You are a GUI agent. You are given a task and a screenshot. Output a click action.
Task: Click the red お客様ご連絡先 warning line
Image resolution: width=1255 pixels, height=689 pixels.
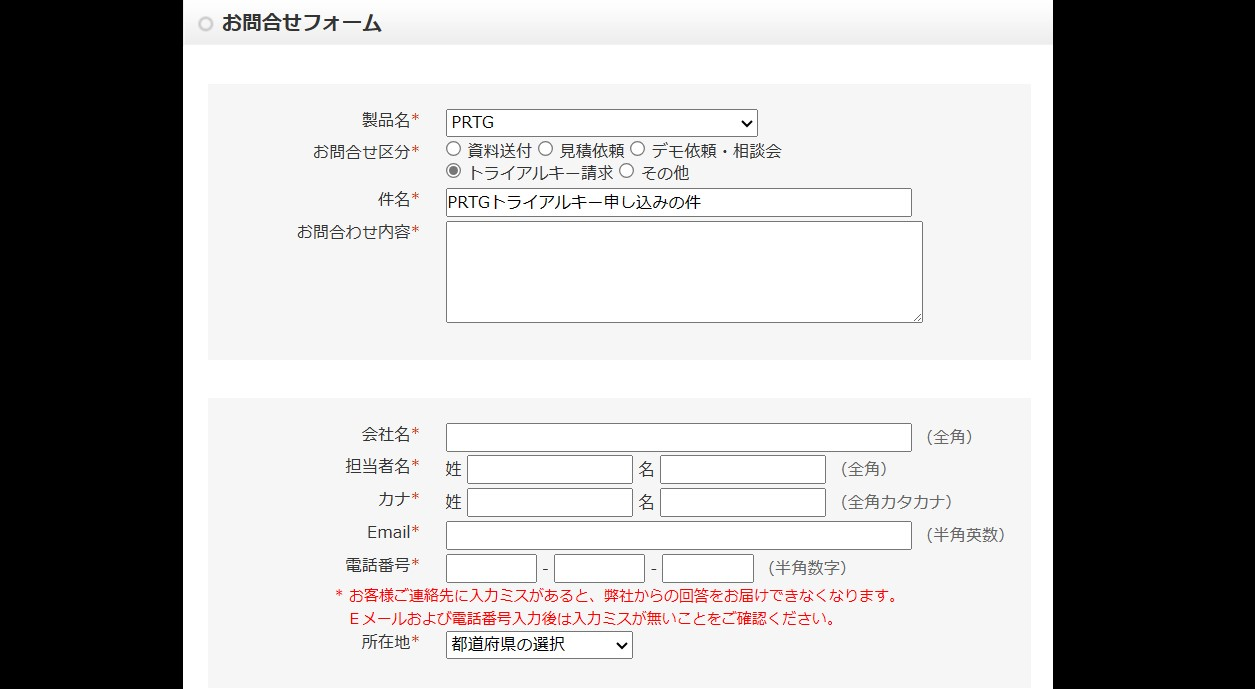pyautogui.click(x=616, y=596)
